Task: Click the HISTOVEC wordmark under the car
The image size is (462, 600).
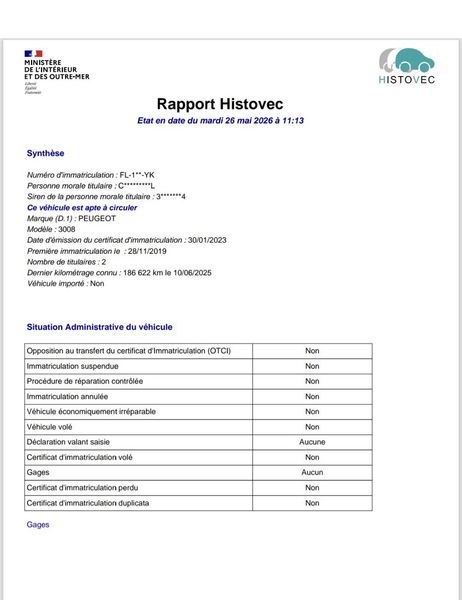Action: click(x=407, y=80)
